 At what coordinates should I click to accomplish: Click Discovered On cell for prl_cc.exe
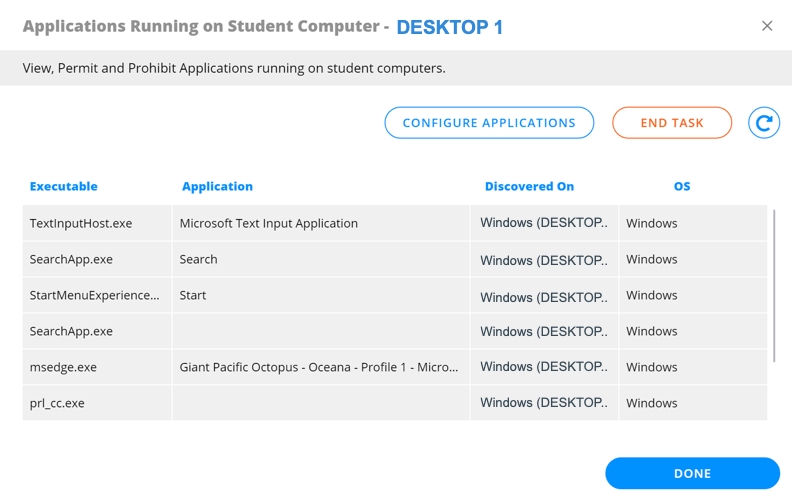click(x=543, y=403)
